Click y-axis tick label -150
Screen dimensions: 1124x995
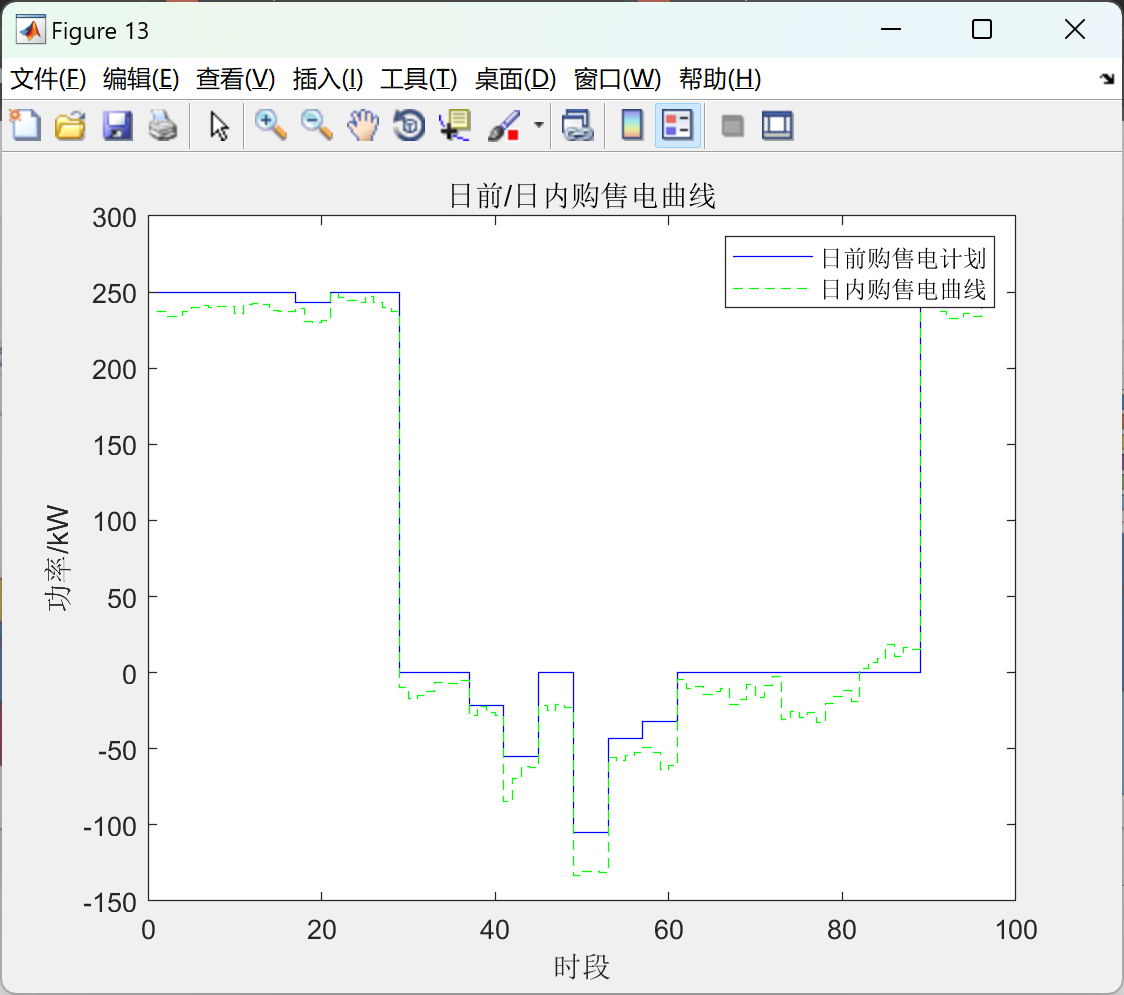click(110, 902)
